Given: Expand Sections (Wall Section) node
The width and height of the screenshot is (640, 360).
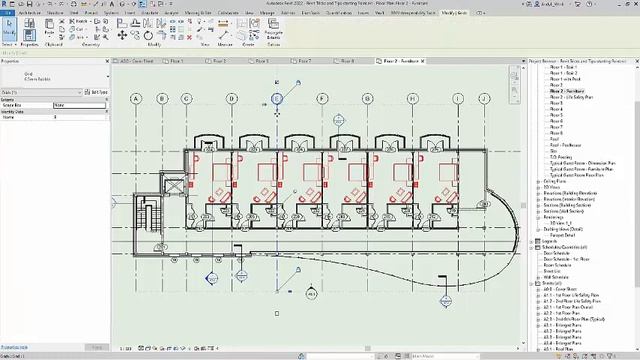Looking at the screenshot, I should click(538, 211).
